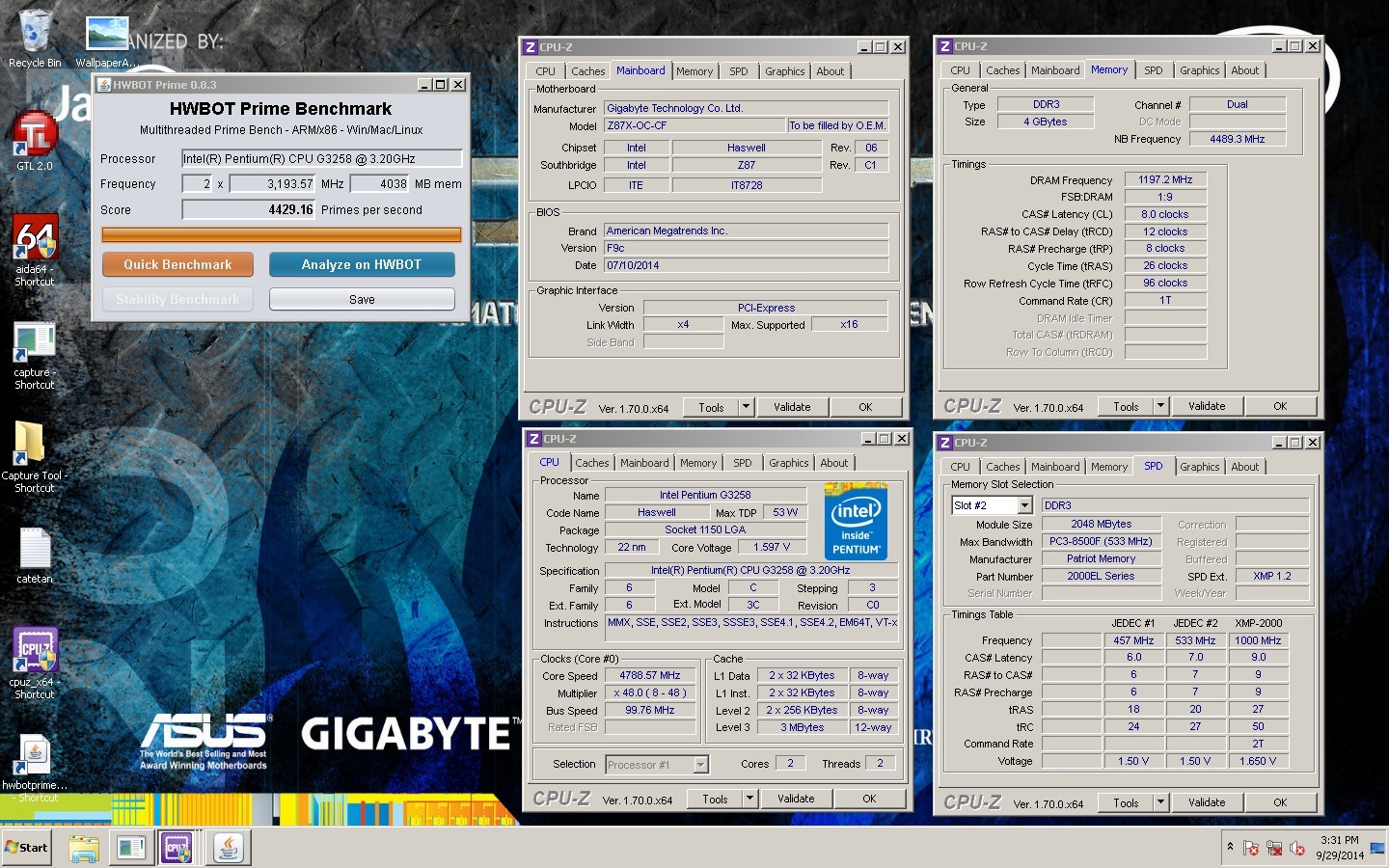1389x868 pixels.
Task: Expand the Slot #2 memory slot dropdown
Action: pyautogui.click(x=1024, y=505)
